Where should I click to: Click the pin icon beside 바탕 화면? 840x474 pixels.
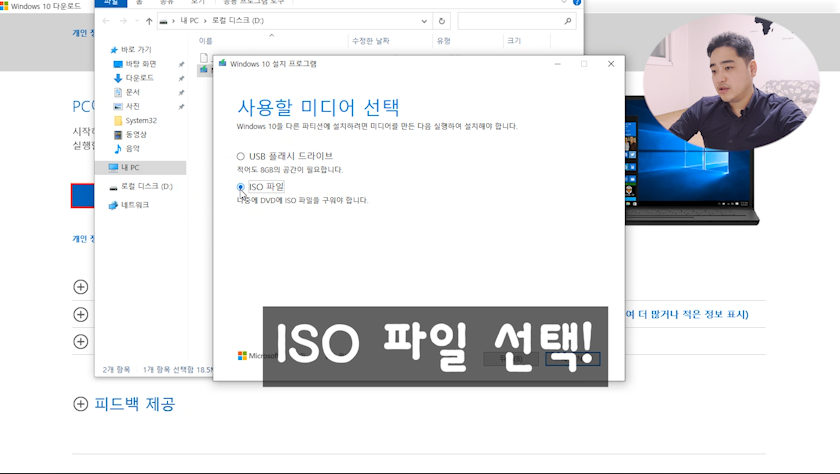pos(181,64)
